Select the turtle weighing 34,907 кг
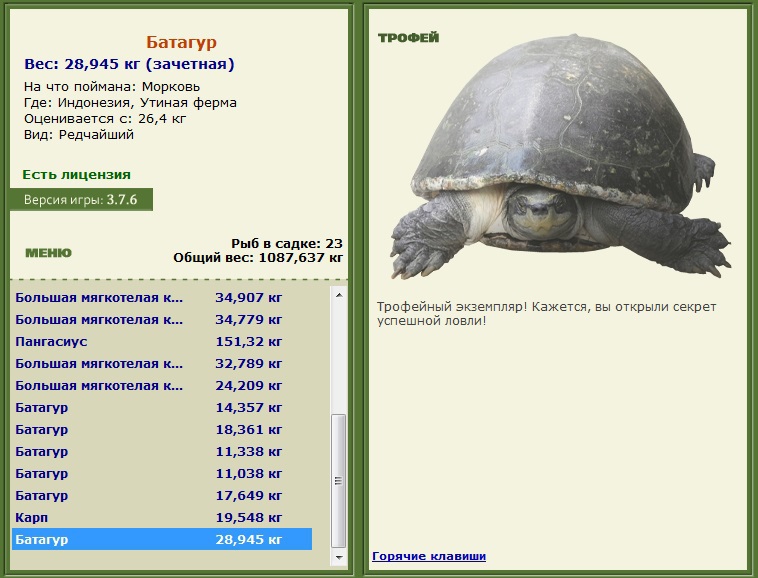The height and width of the screenshot is (578, 758). 162,298
